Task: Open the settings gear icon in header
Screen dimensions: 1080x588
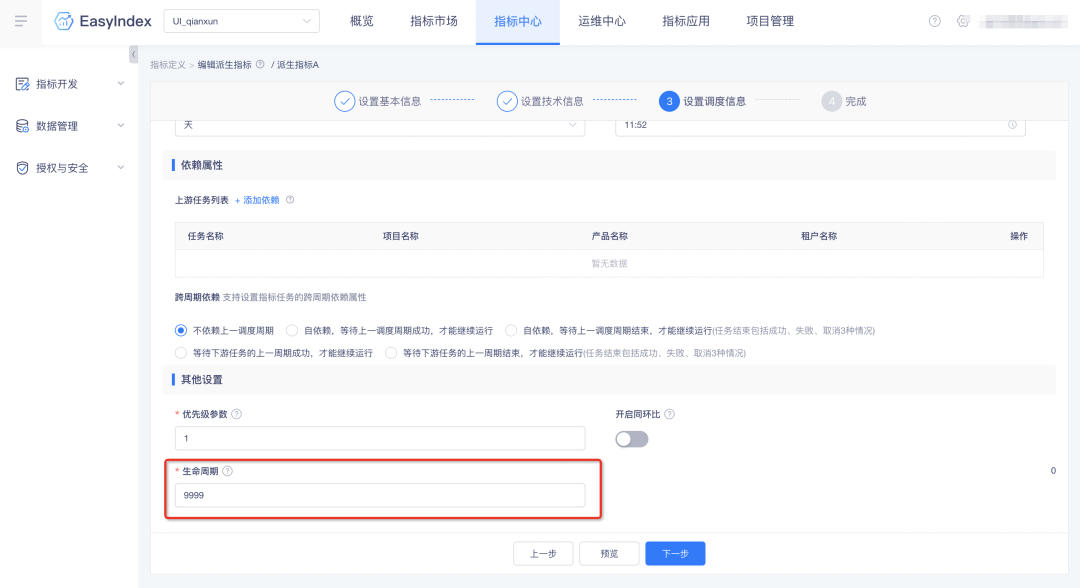Action: 963,21
